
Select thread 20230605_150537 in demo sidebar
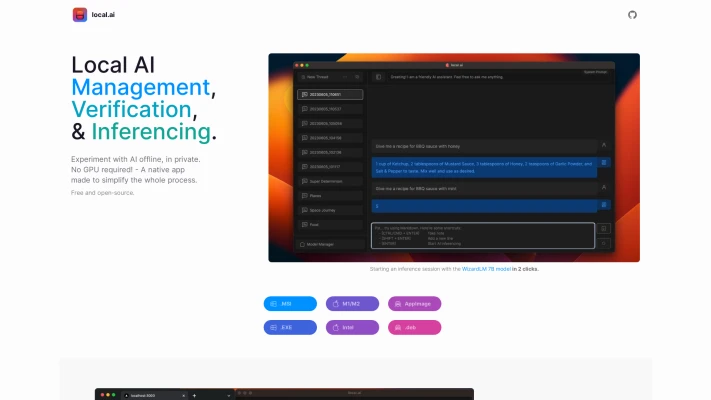pos(330,109)
